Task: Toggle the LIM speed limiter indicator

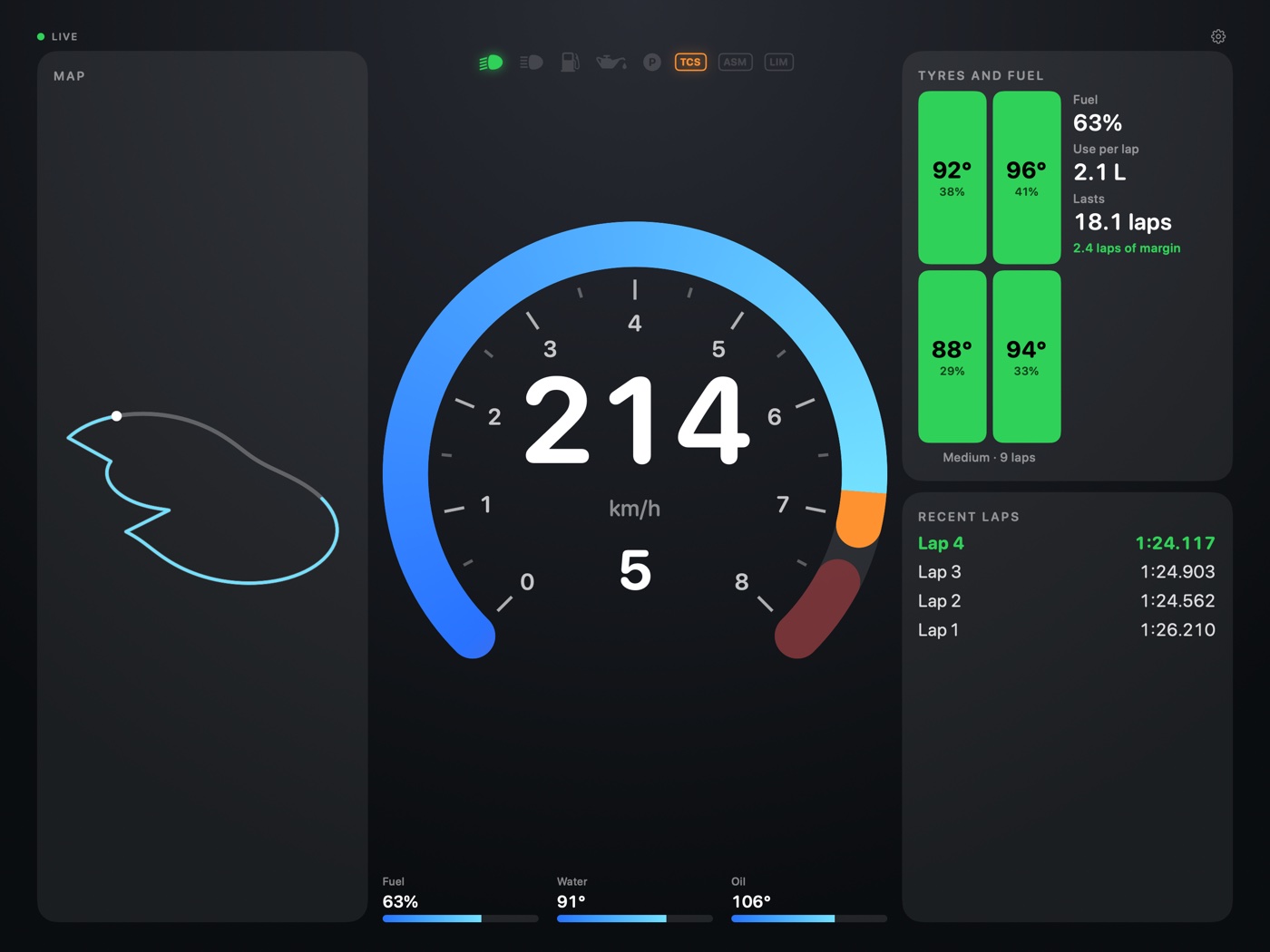Action: click(778, 63)
